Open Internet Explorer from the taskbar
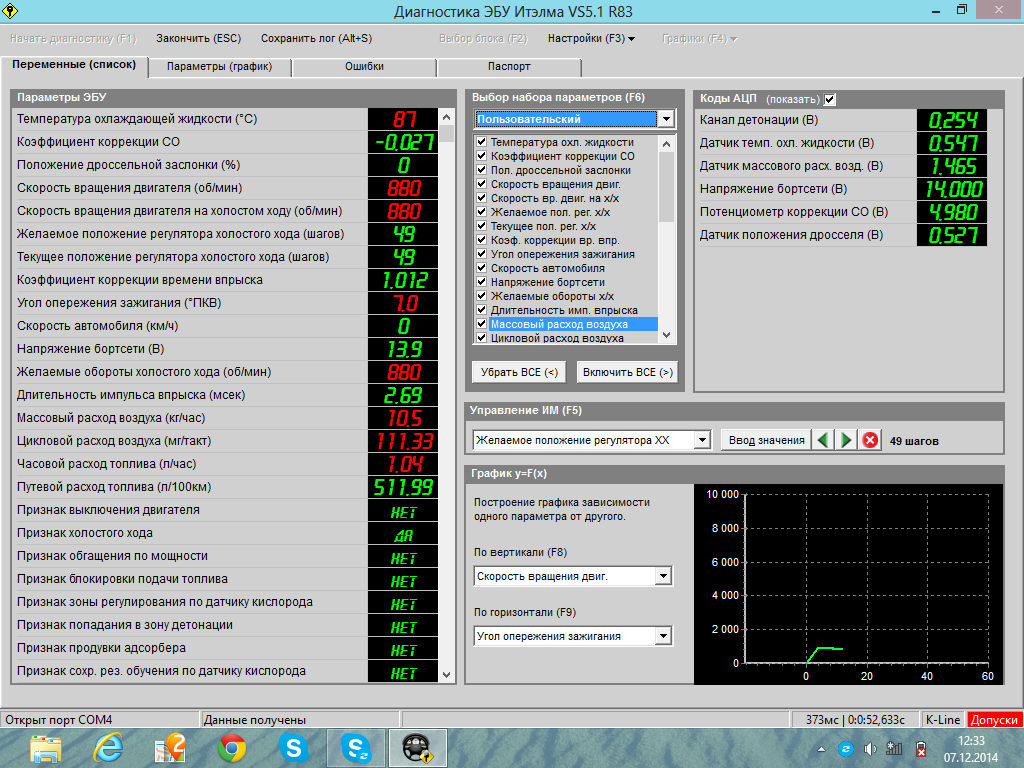The width and height of the screenshot is (1024, 768). (x=107, y=747)
